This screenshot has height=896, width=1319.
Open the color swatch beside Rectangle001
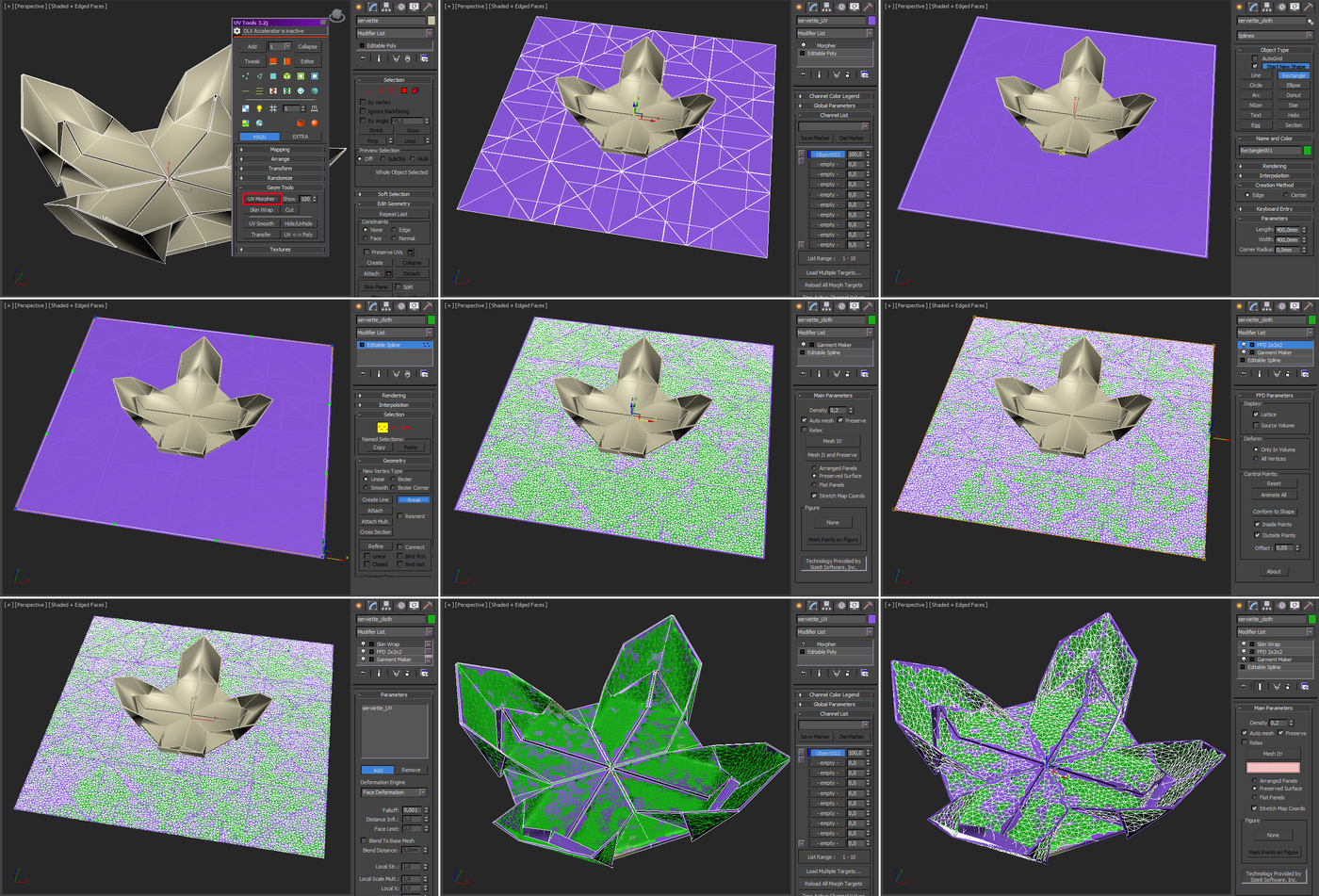[x=1307, y=150]
